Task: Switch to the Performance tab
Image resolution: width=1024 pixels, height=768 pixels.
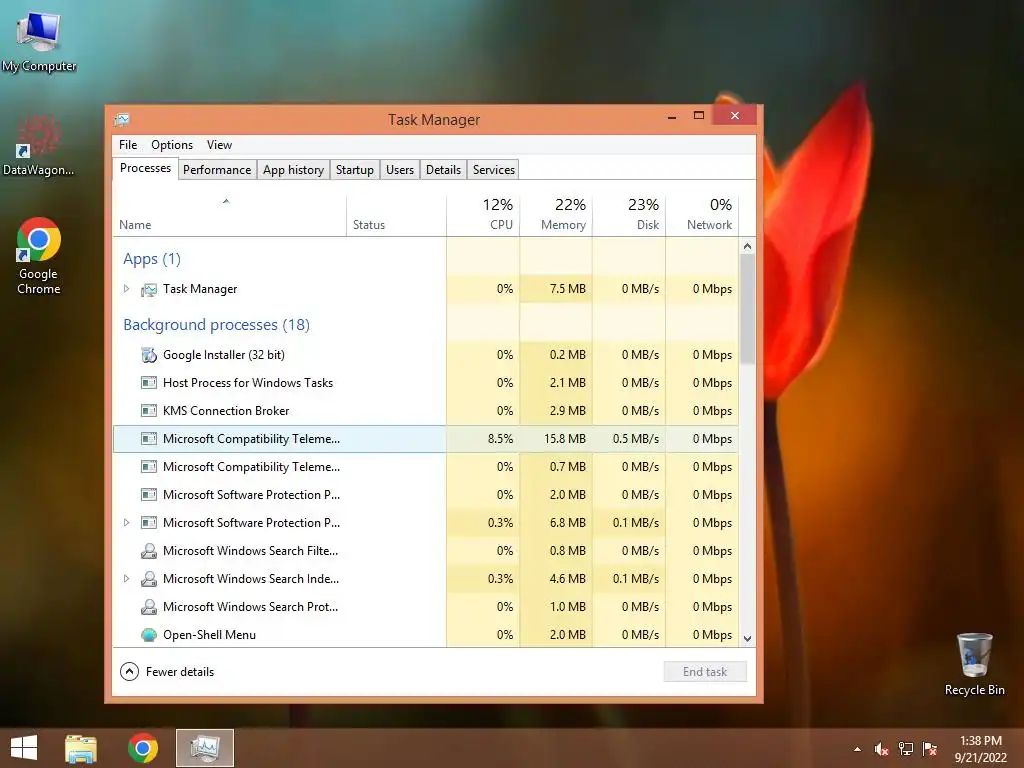Action: [x=217, y=170]
